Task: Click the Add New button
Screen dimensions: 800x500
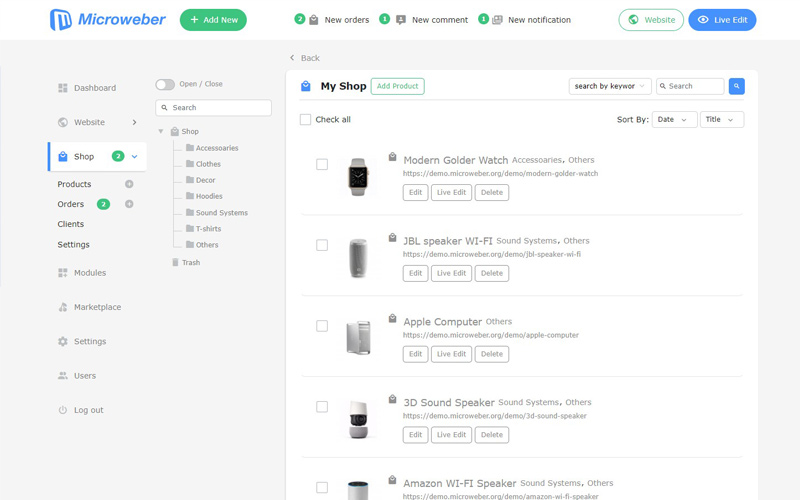Action: pyautogui.click(x=213, y=20)
